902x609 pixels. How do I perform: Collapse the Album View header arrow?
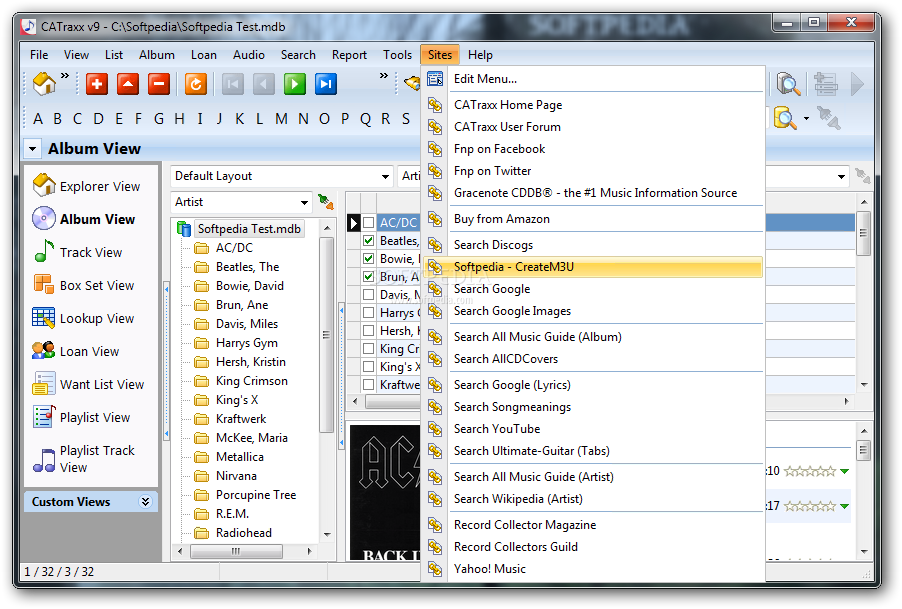click(x=33, y=148)
